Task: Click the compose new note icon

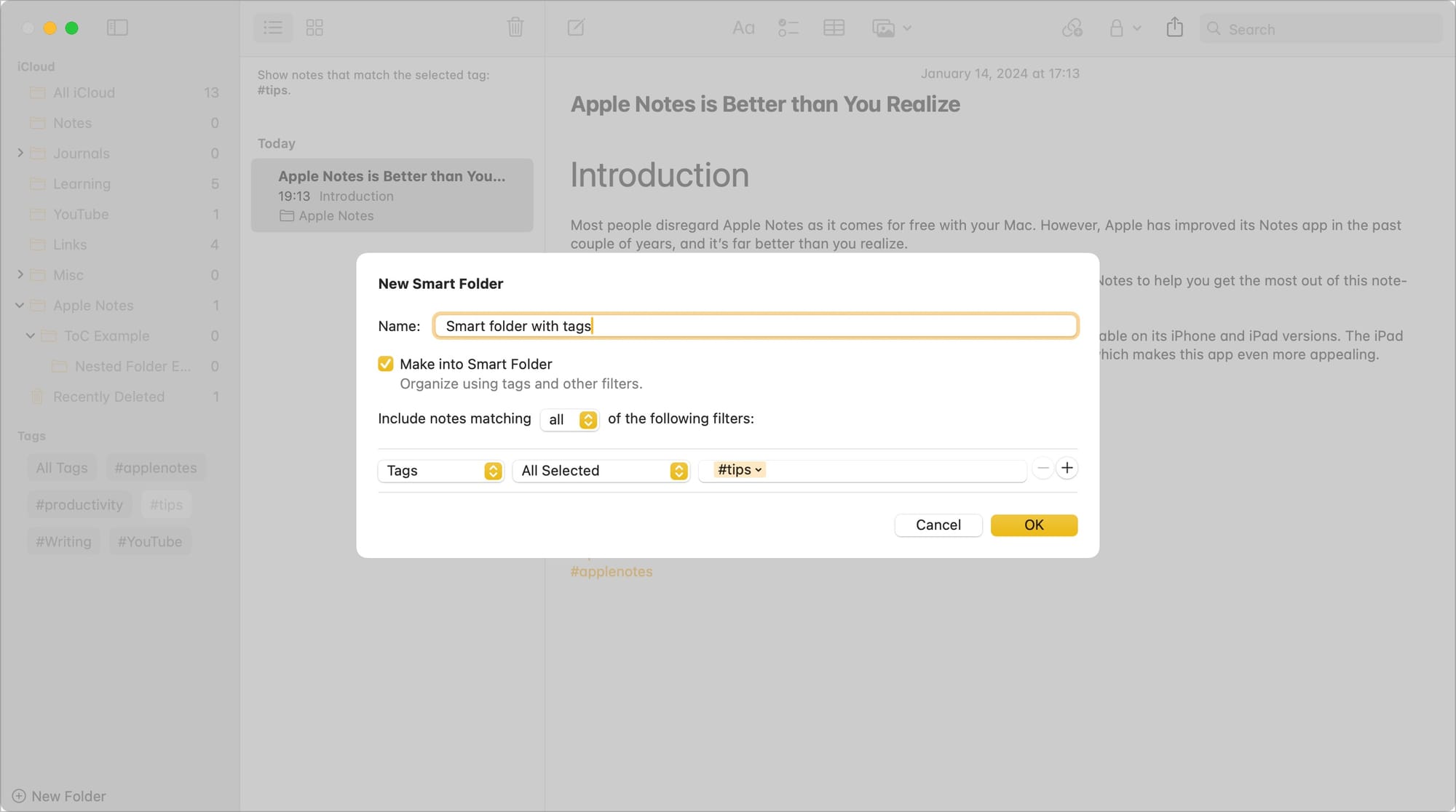Action: (x=576, y=28)
